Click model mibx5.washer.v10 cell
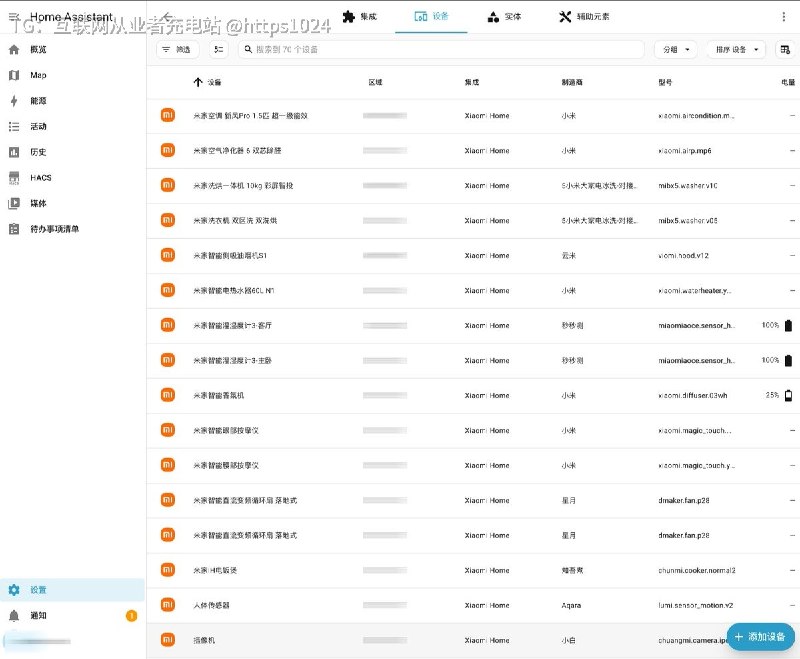The height and width of the screenshot is (659, 800). (688, 186)
